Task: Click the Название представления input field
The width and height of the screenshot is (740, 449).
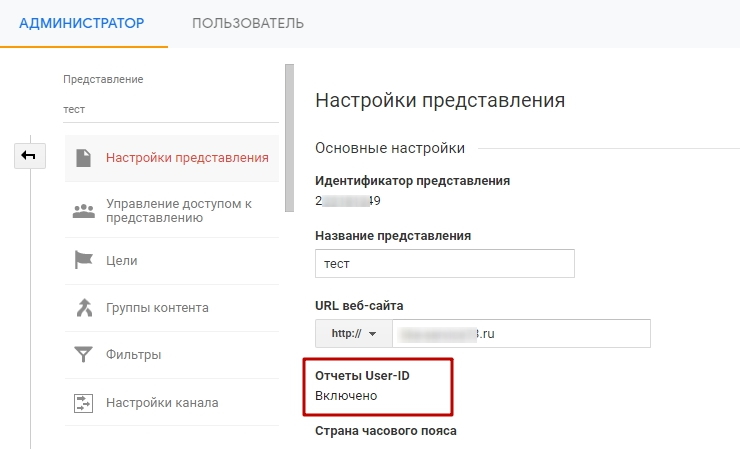Action: pyautogui.click(x=445, y=263)
